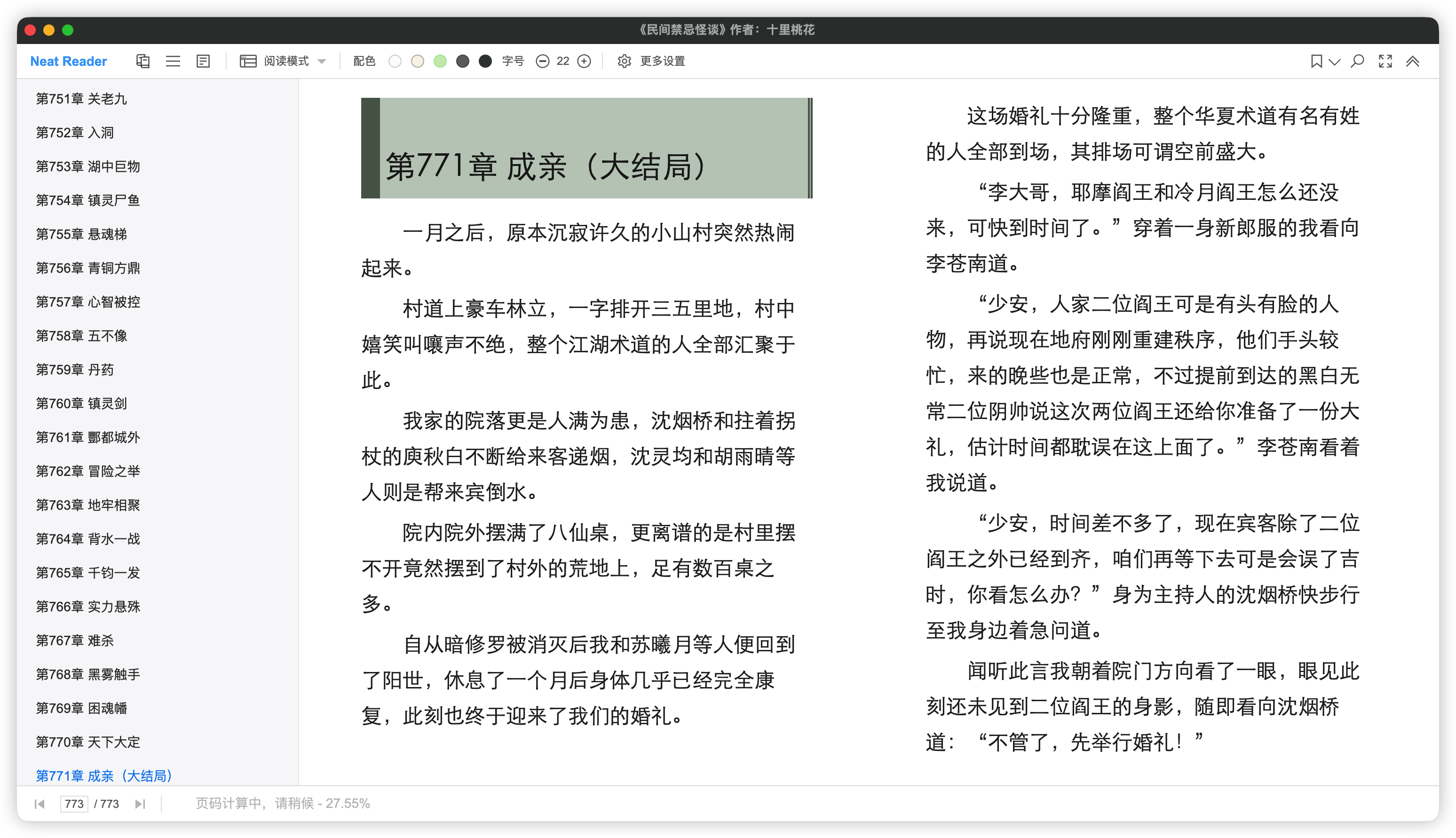Select the white color theme
Screen dimensions: 1456x838
395,61
